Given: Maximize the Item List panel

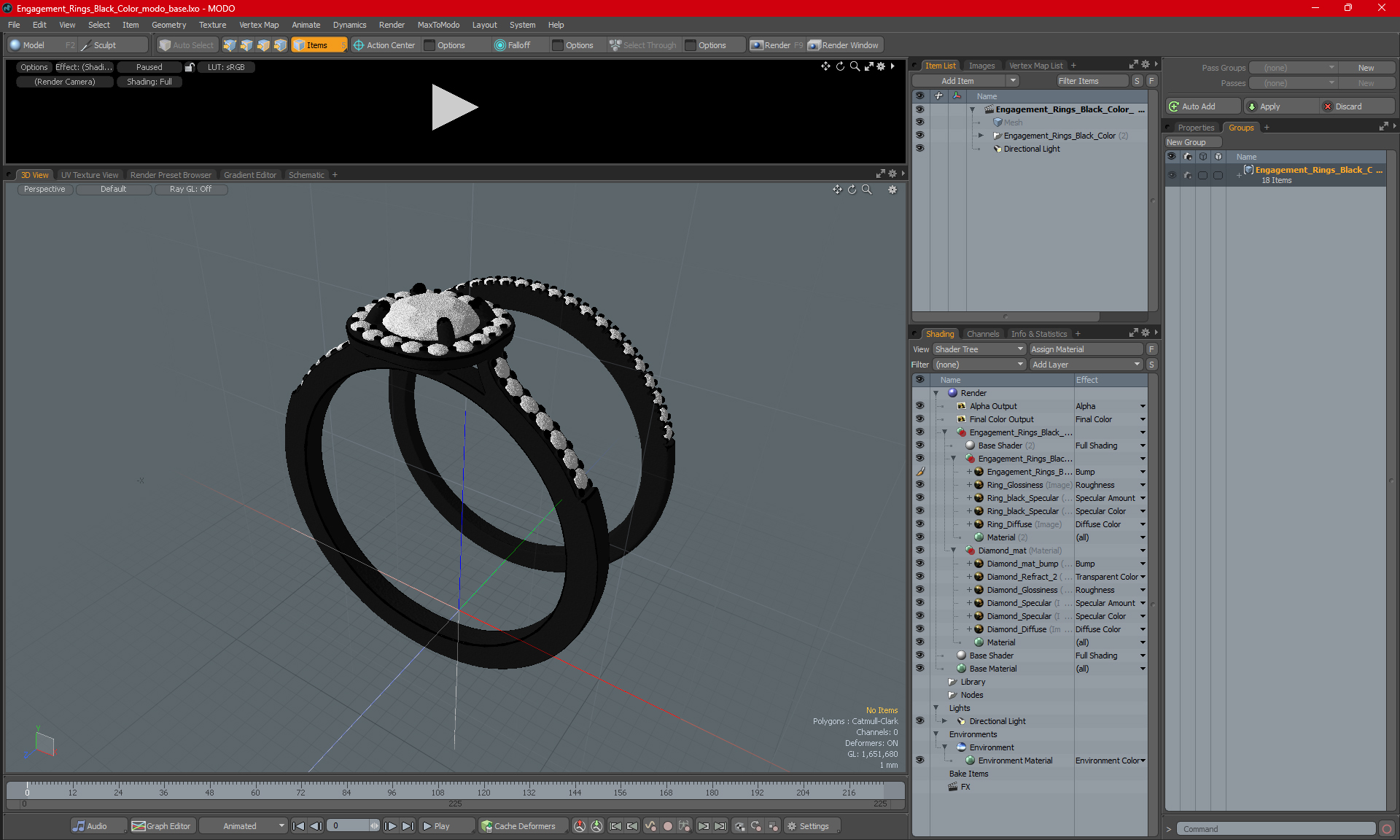Looking at the screenshot, I should click(x=1134, y=65).
